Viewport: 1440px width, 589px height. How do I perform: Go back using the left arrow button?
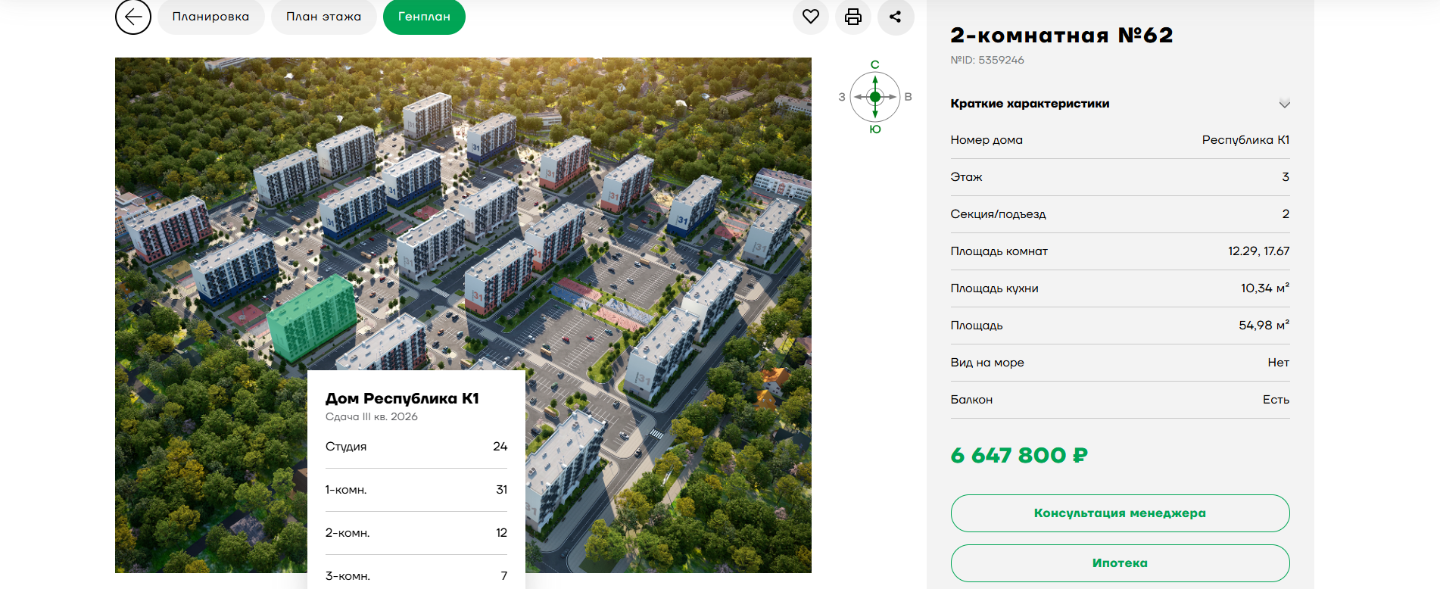point(133,17)
